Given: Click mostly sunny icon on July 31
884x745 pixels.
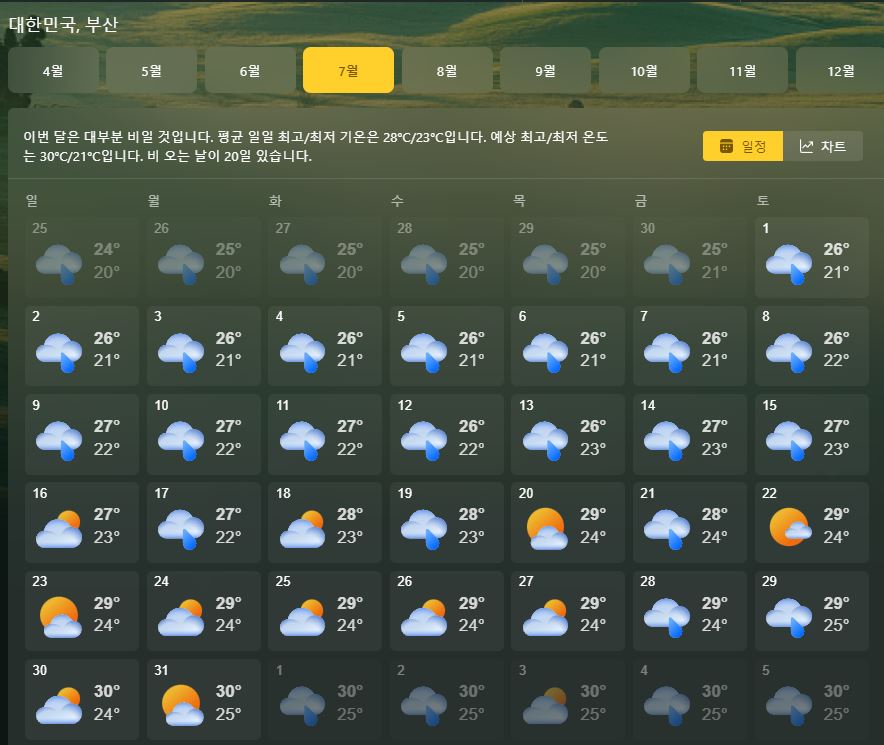Looking at the screenshot, I should click(x=182, y=705).
